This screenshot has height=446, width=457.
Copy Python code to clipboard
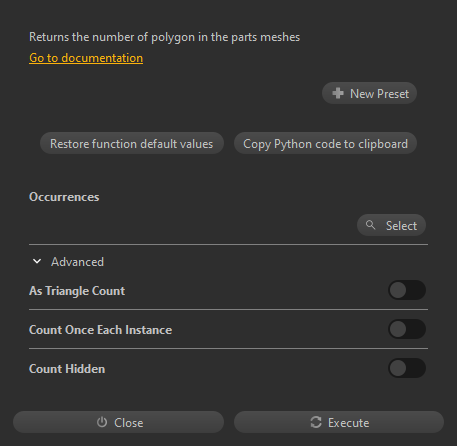325,143
